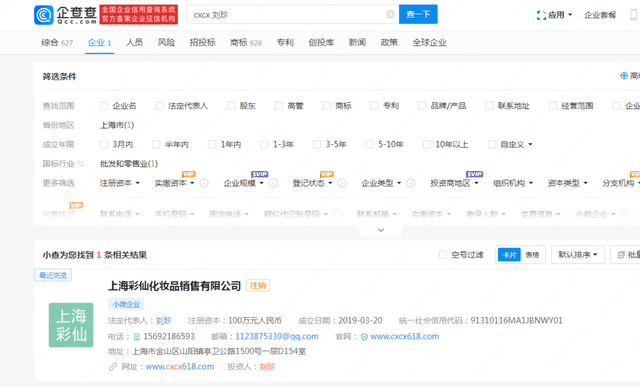Click the info icon beside 疑似代记账号码
Screen dimensions: 640x387
tap(338, 214)
